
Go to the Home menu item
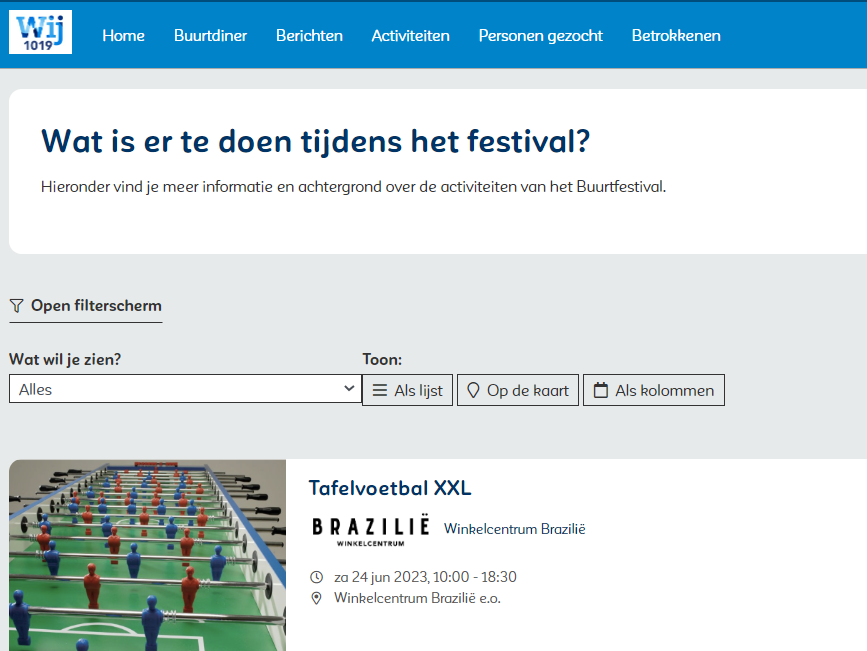[x=123, y=35]
